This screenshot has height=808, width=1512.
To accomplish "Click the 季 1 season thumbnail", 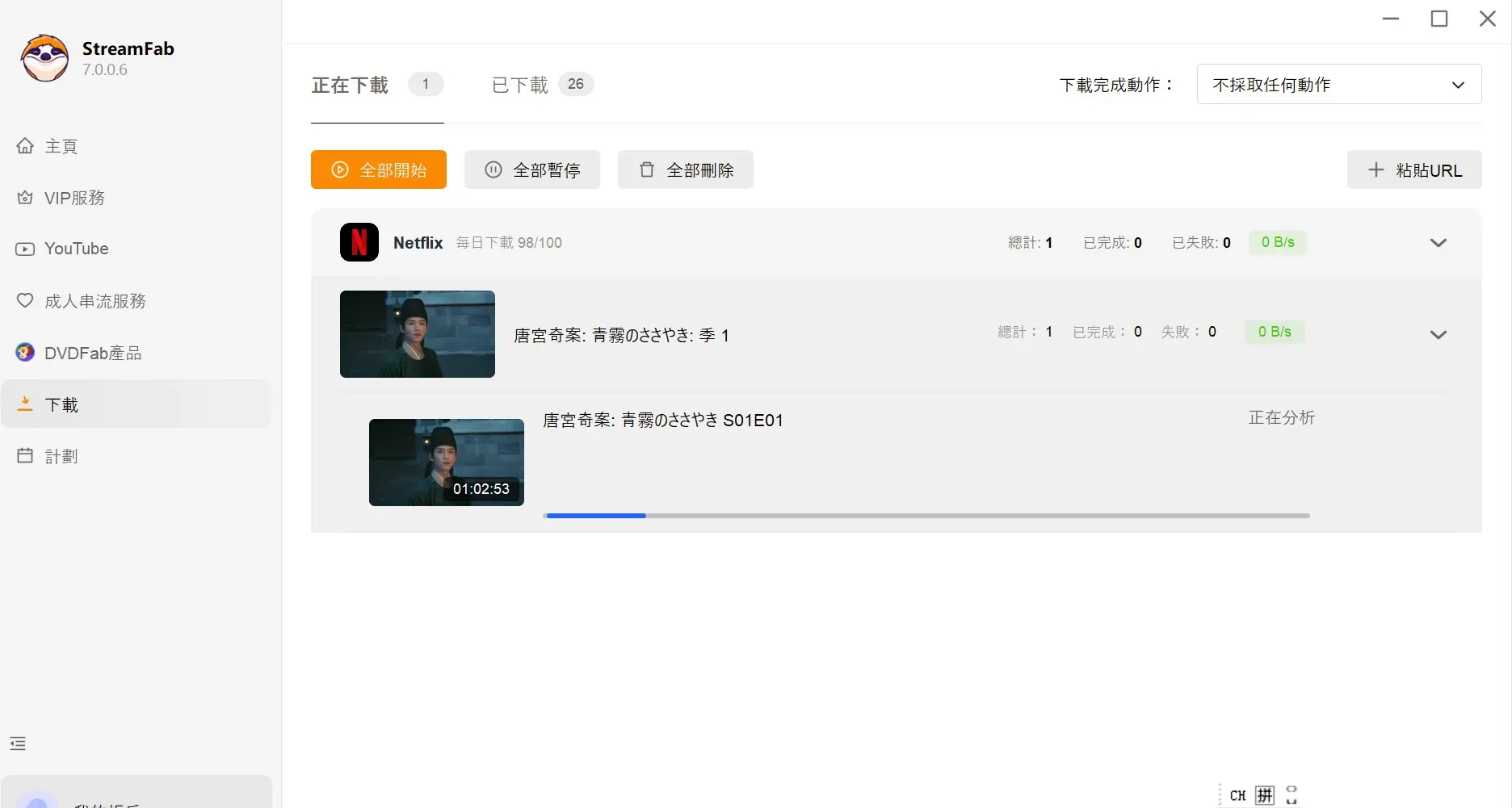I will pyautogui.click(x=418, y=334).
